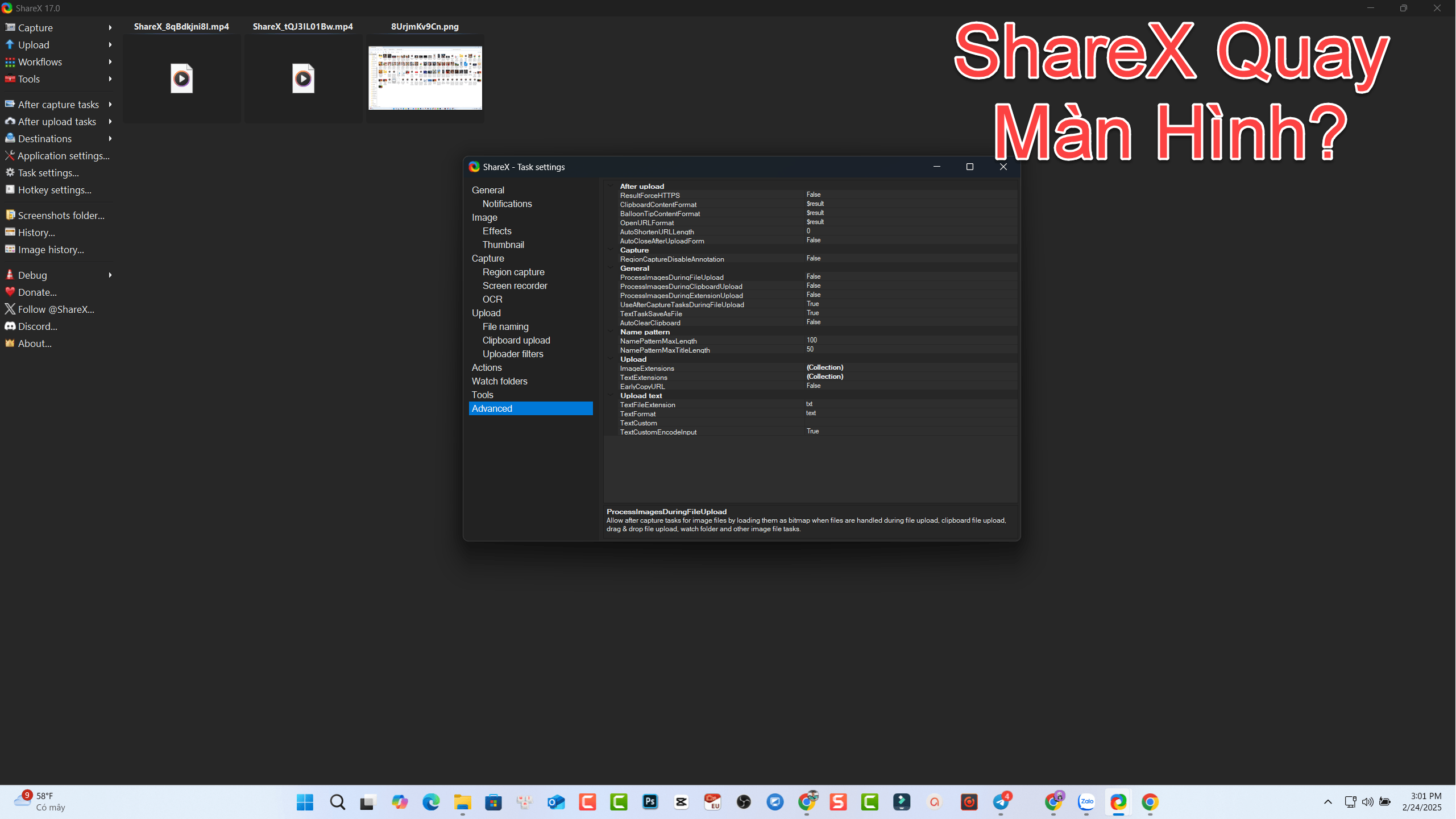Click the ClipboardContentFormat $result value
This screenshot has width=1456, height=819.
[815, 204]
